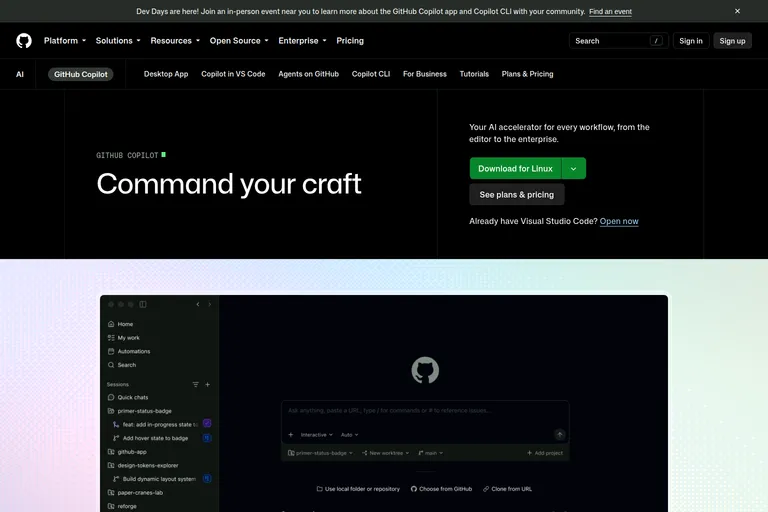Open the Agents on GitHub tab

309,74
